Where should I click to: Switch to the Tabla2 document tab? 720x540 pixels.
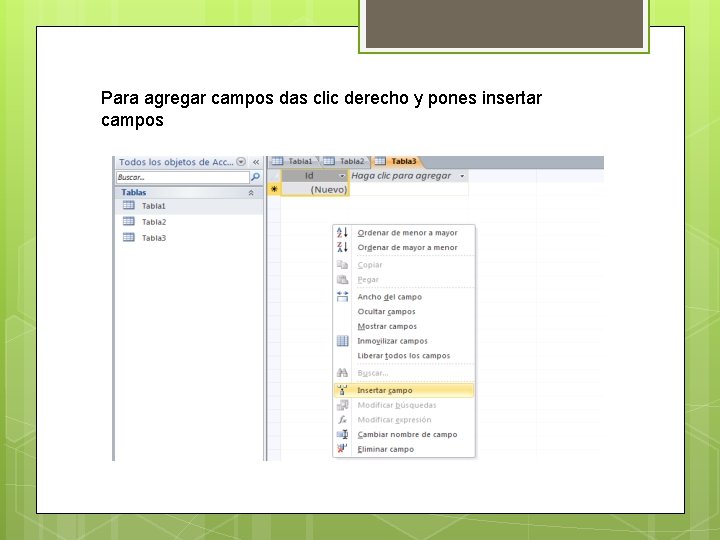[345, 161]
